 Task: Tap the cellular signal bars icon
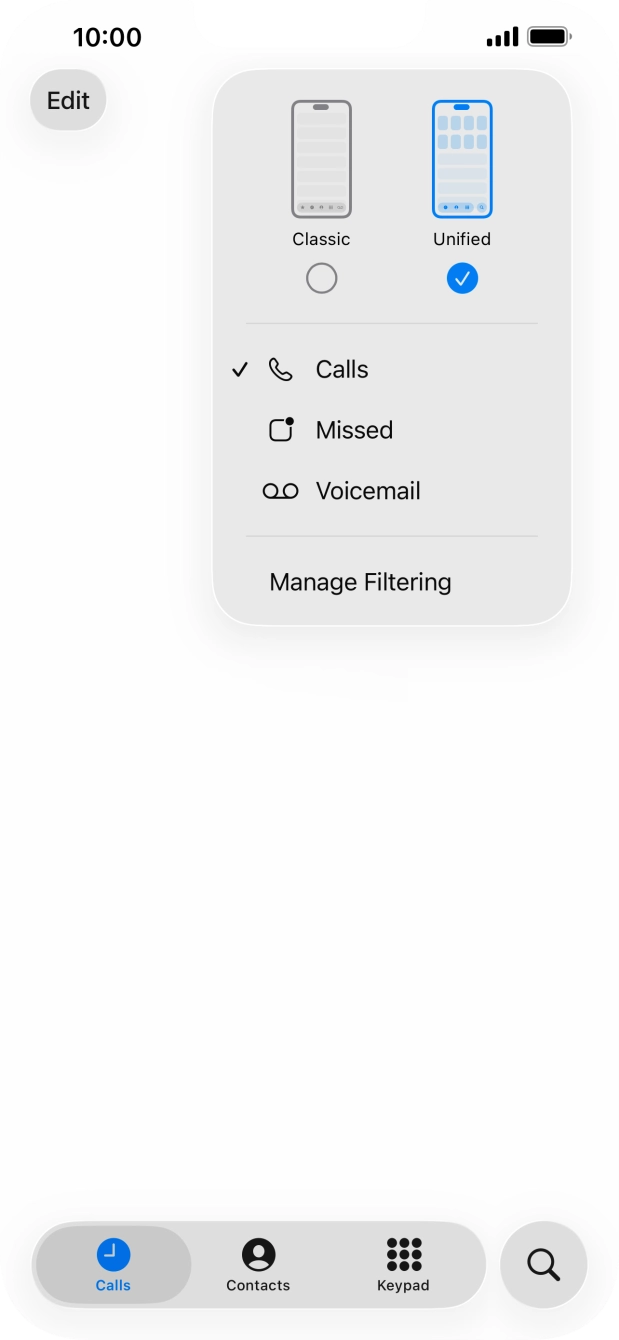[x=503, y=36]
